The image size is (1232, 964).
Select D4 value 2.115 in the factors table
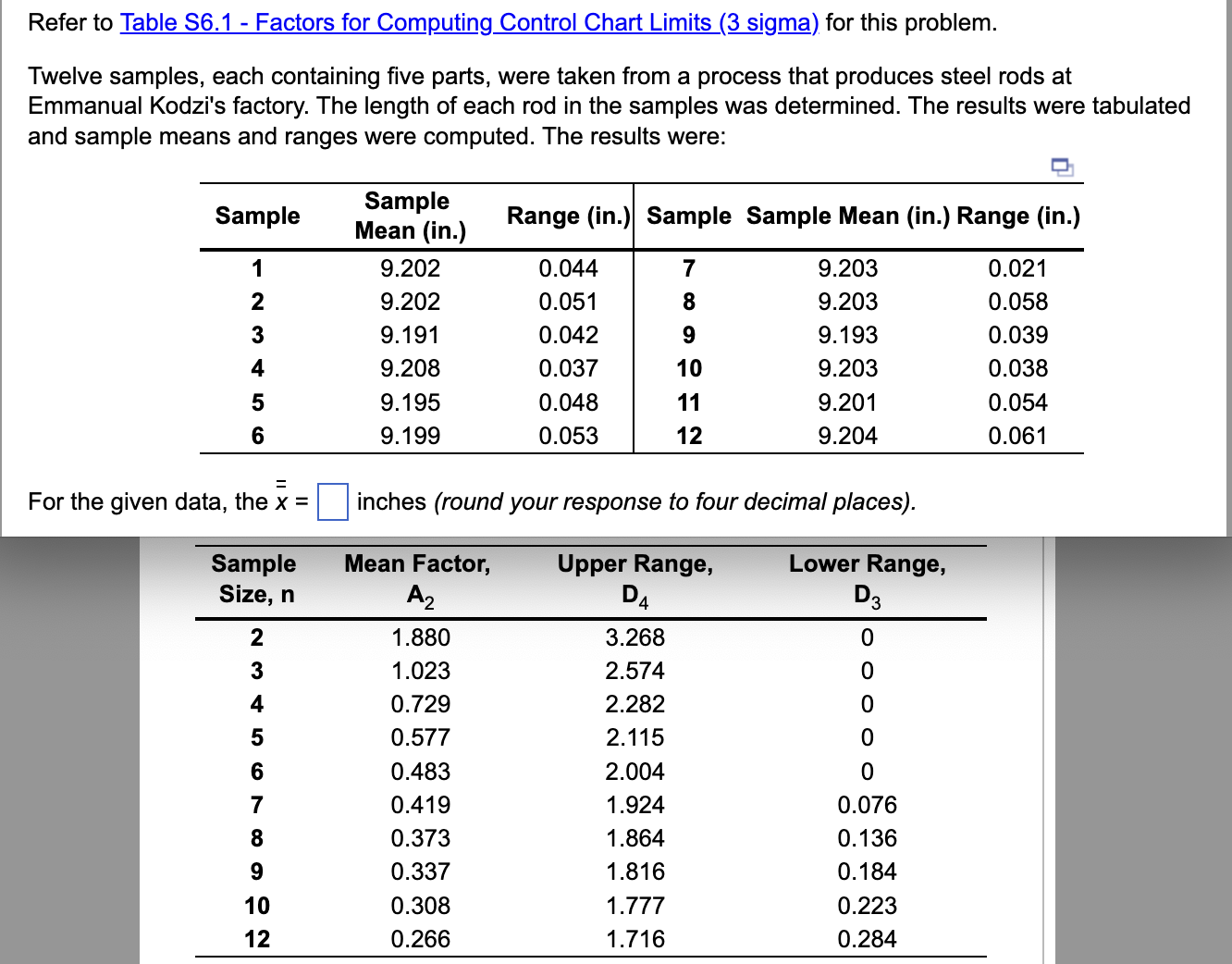coord(635,737)
